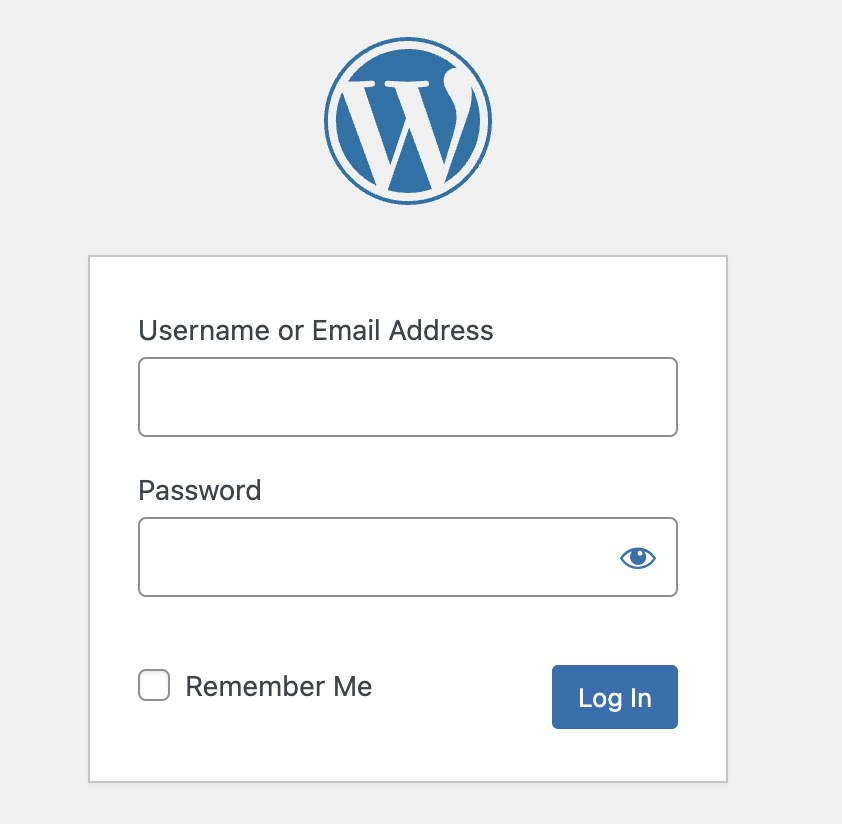The width and height of the screenshot is (842, 824).
Task: Click the blue W emblem above the form
Action: tap(408, 122)
